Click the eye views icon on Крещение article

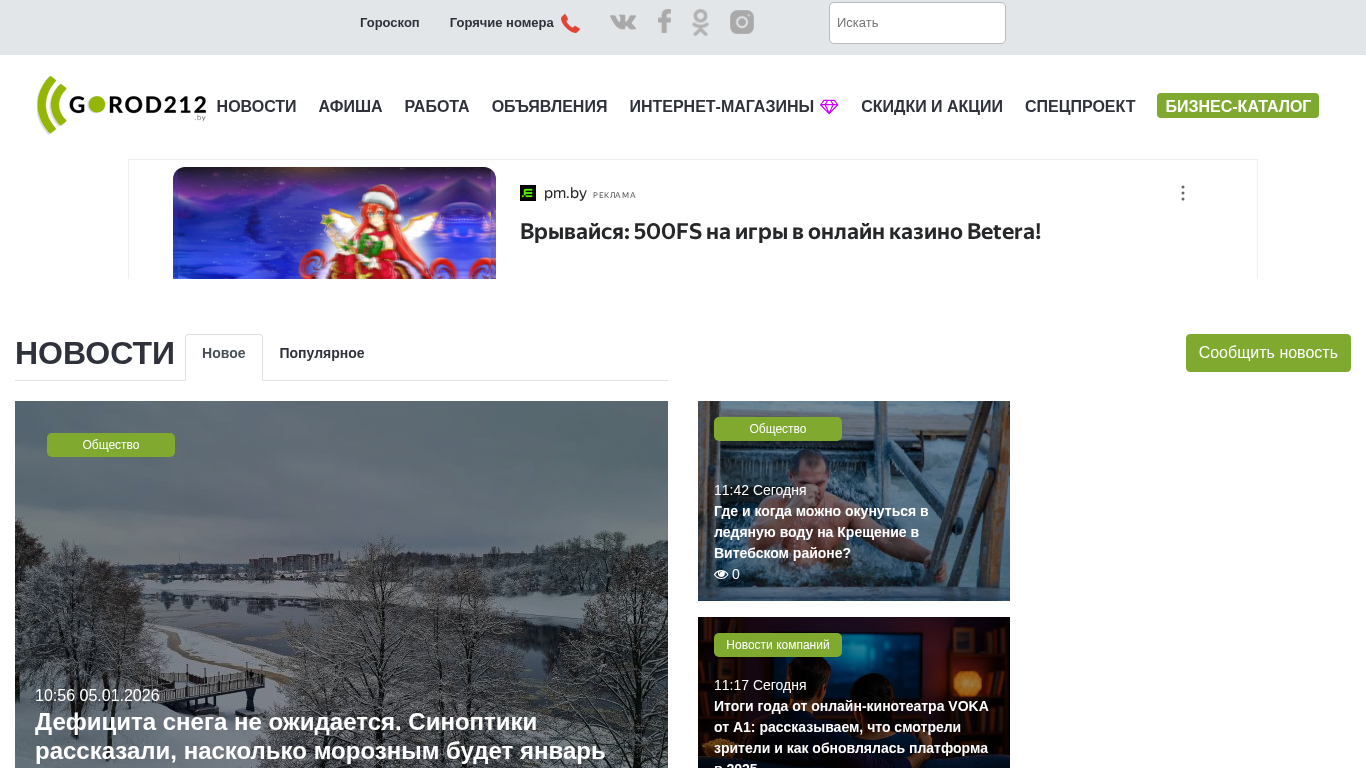coord(721,575)
